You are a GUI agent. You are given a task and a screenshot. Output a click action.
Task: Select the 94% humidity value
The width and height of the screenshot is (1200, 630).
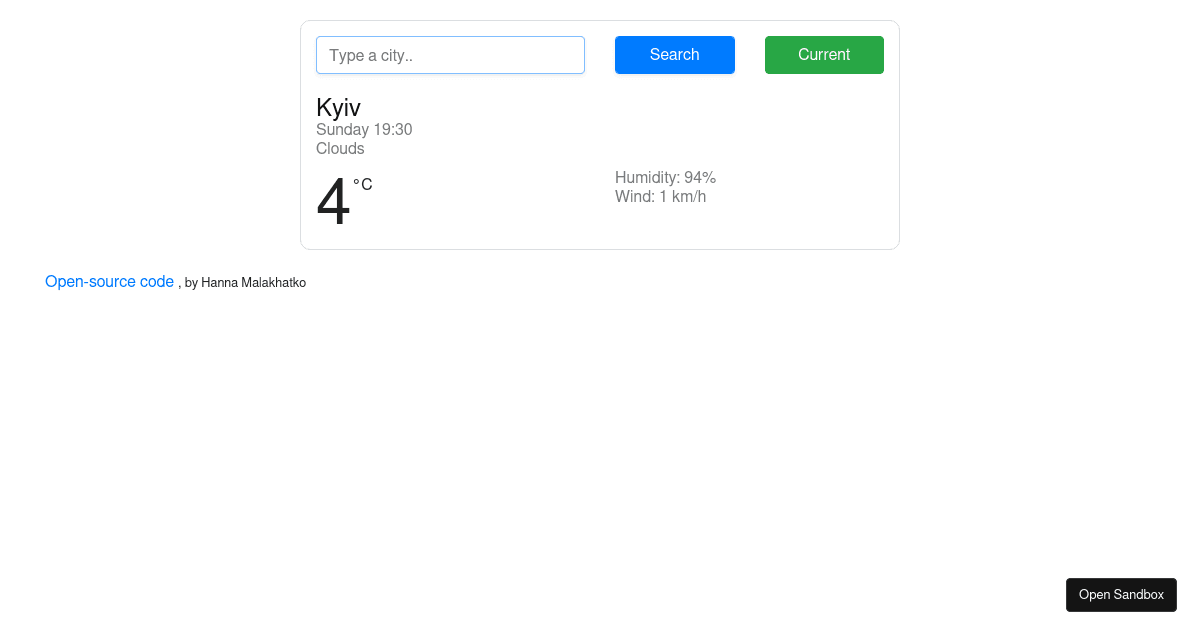tap(700, 178)
